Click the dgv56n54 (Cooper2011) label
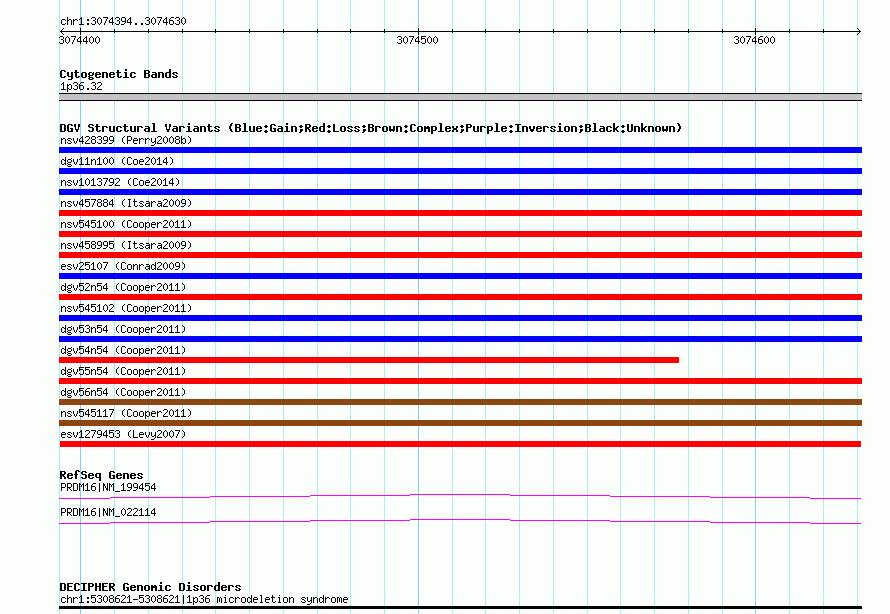Viewport: 890px width, 614px height. [123, 392]
